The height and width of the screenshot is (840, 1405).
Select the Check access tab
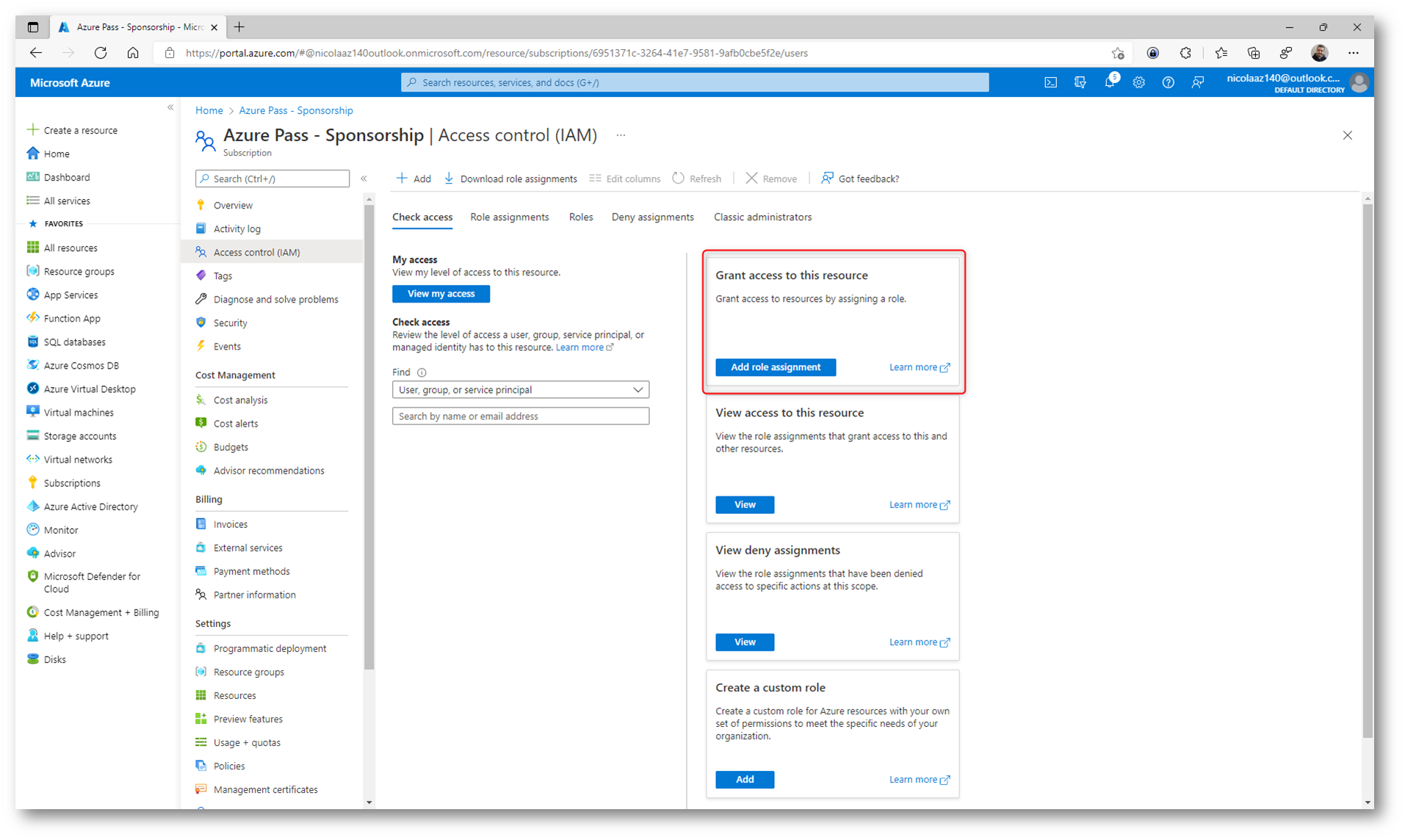click(x=422, y=217)
